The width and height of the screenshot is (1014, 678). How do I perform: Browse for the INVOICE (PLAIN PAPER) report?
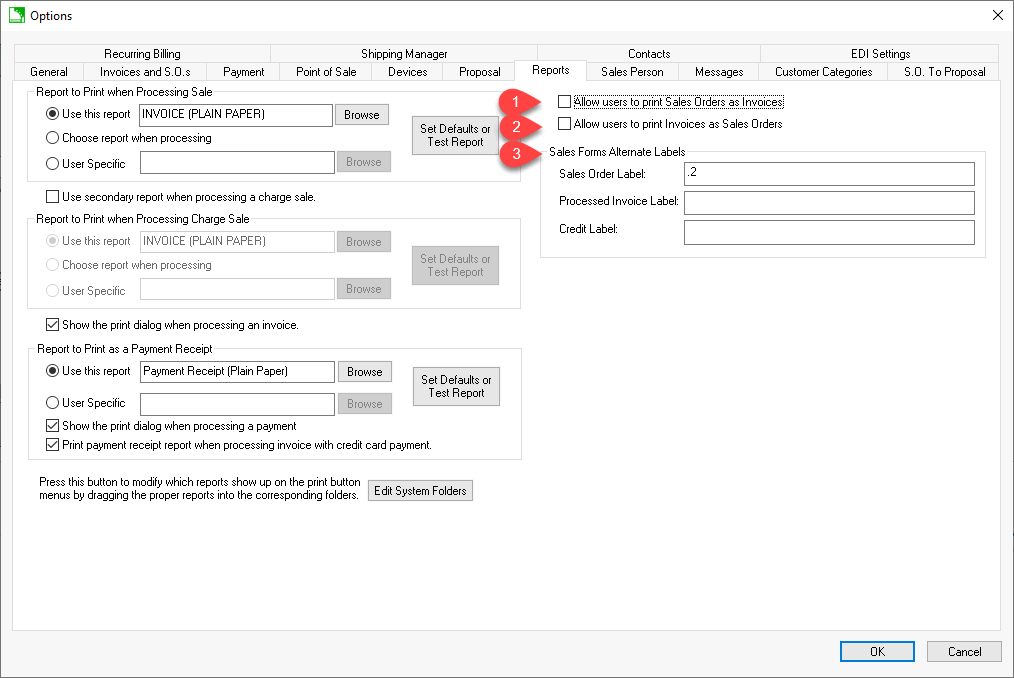pos(361,115)
